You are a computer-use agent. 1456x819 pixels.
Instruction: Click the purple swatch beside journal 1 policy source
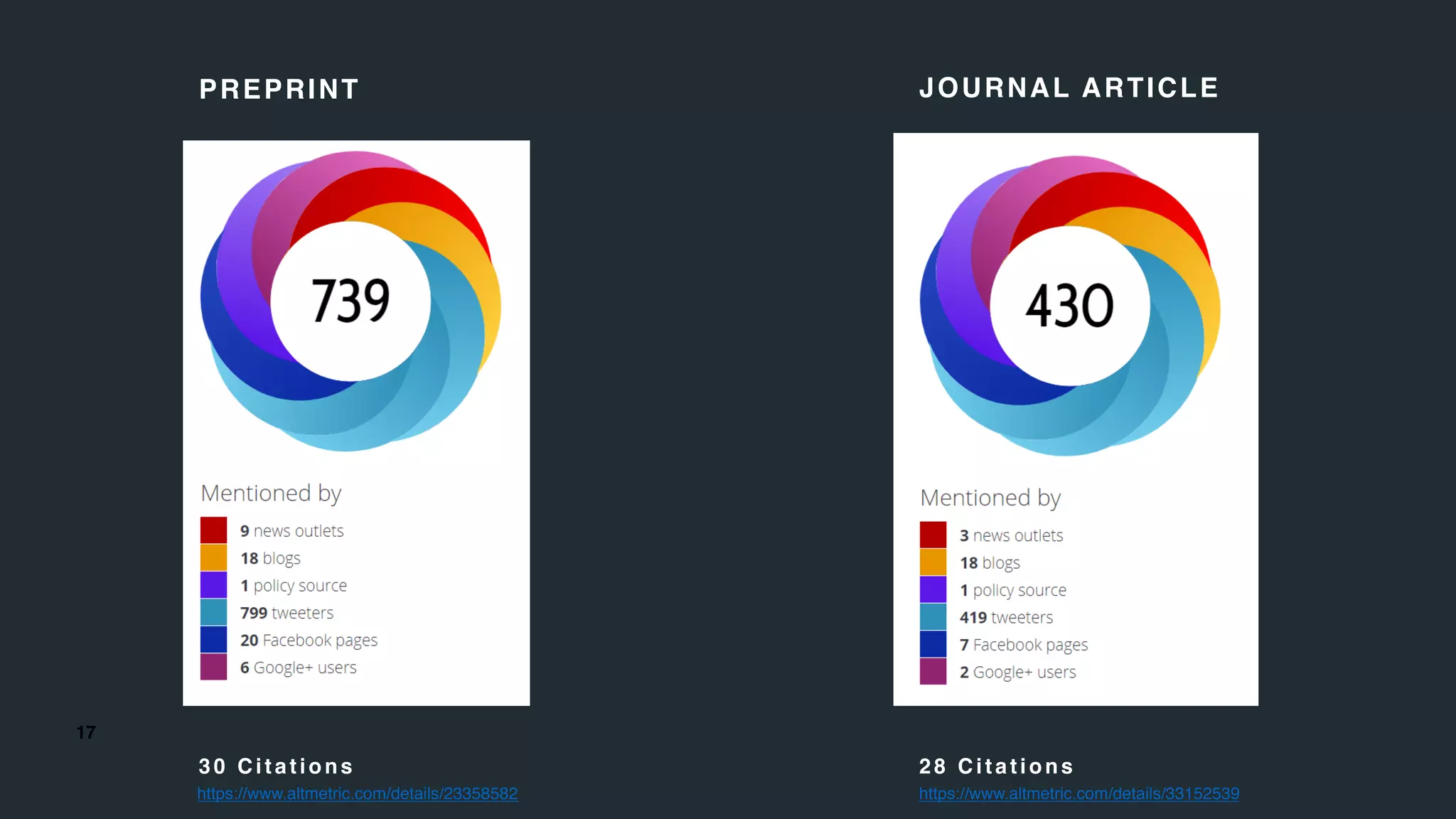[933, 589]
